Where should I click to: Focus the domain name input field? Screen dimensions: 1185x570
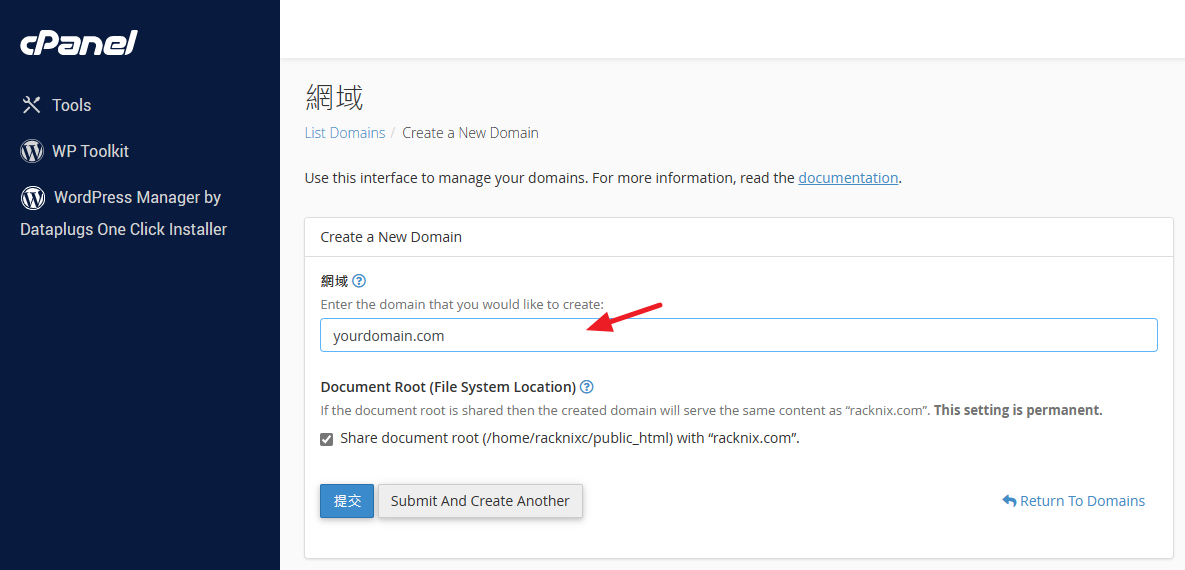(x=738, y=336)
